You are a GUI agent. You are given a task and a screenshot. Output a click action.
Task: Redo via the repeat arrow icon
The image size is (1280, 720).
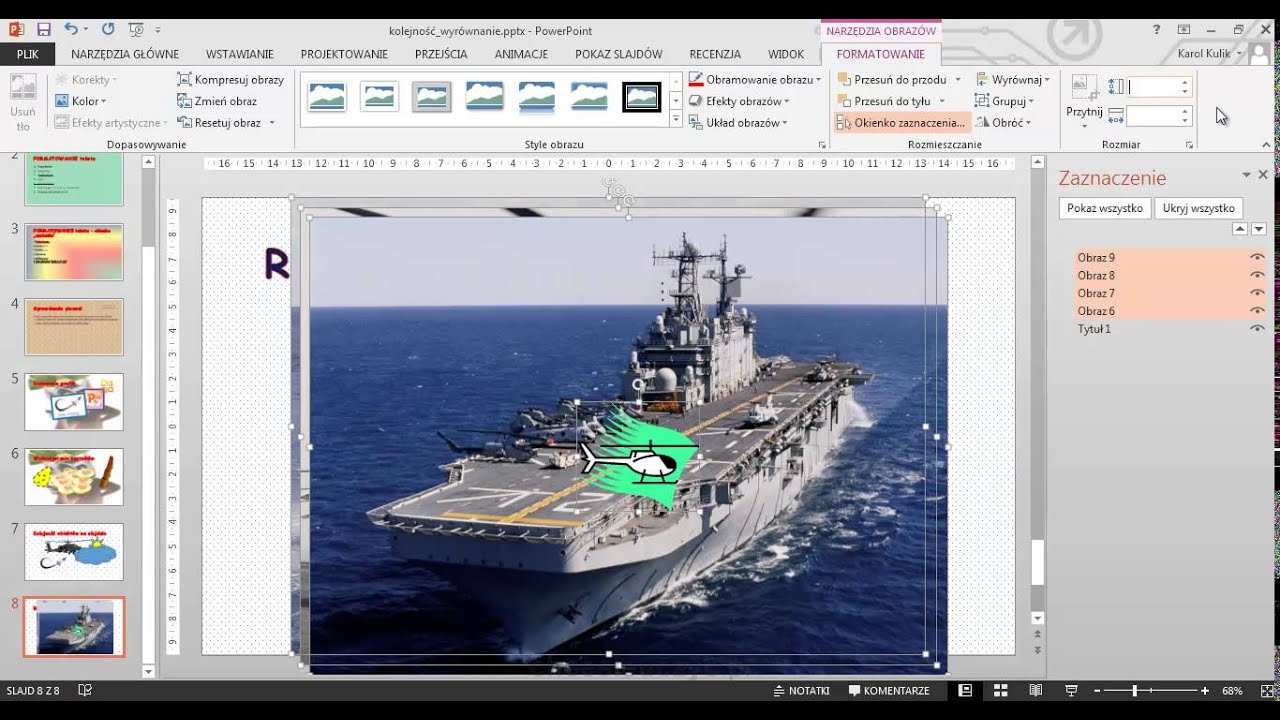pyautogui.click(x=108, y=30)
